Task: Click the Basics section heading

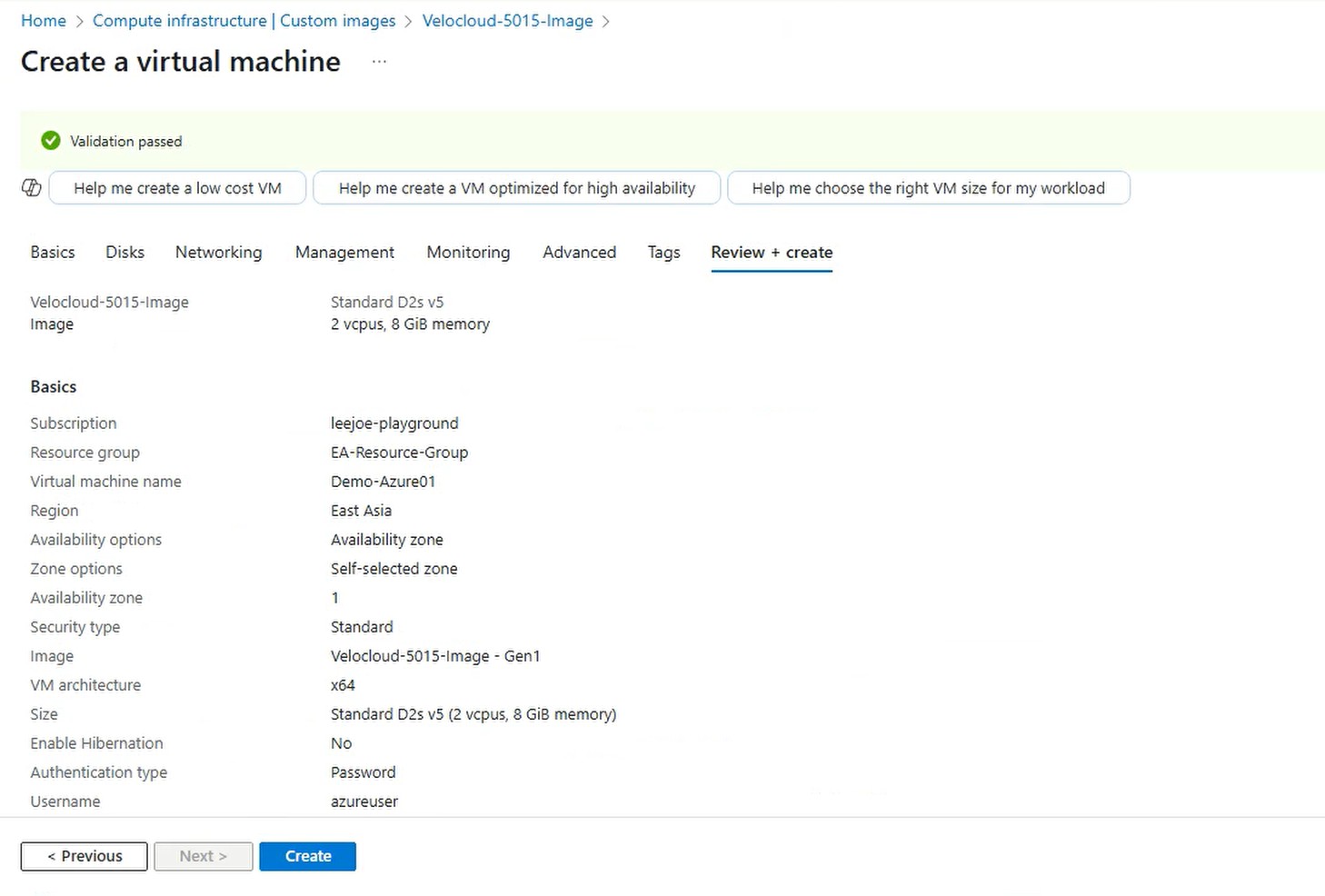Action: (54, 387)
